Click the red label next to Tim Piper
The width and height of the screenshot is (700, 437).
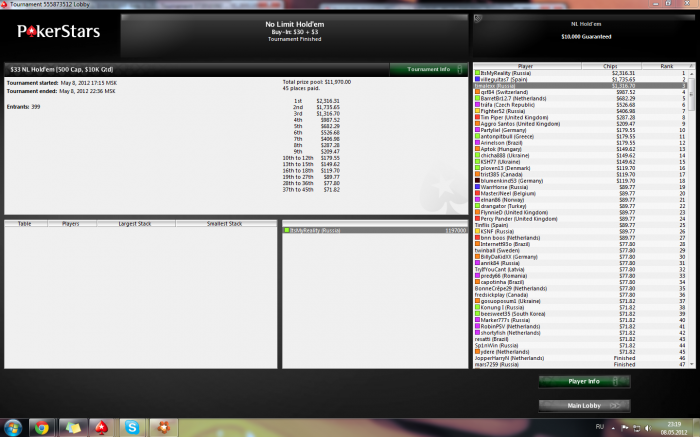point(477,117)
